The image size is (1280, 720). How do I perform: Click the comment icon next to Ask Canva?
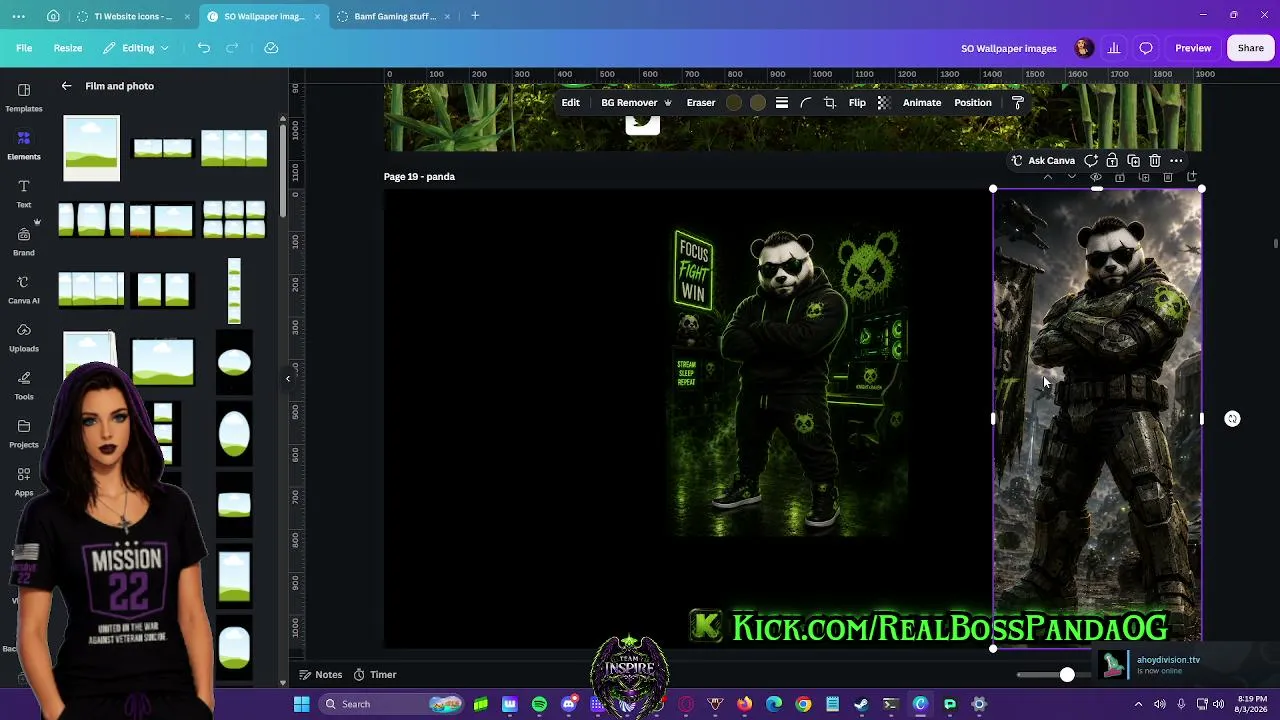point(1091,161)
